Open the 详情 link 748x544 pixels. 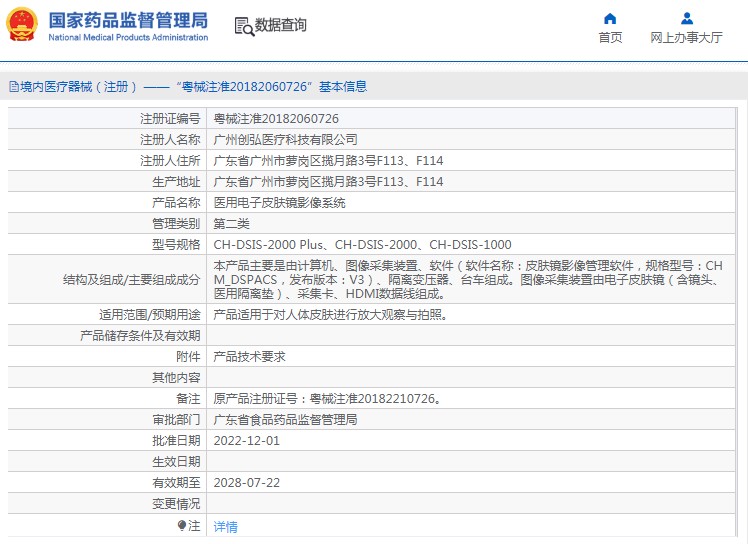[226, 526]
